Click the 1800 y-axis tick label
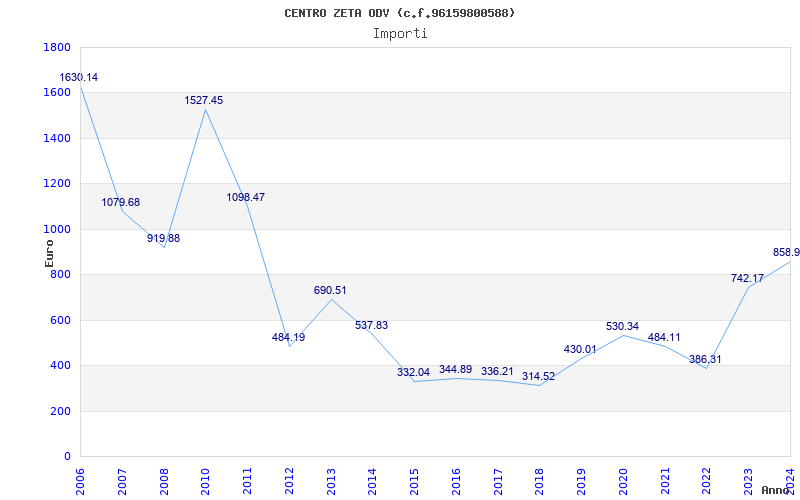Image resolution: width=800 pixels, height=500 pixels. 57,47
